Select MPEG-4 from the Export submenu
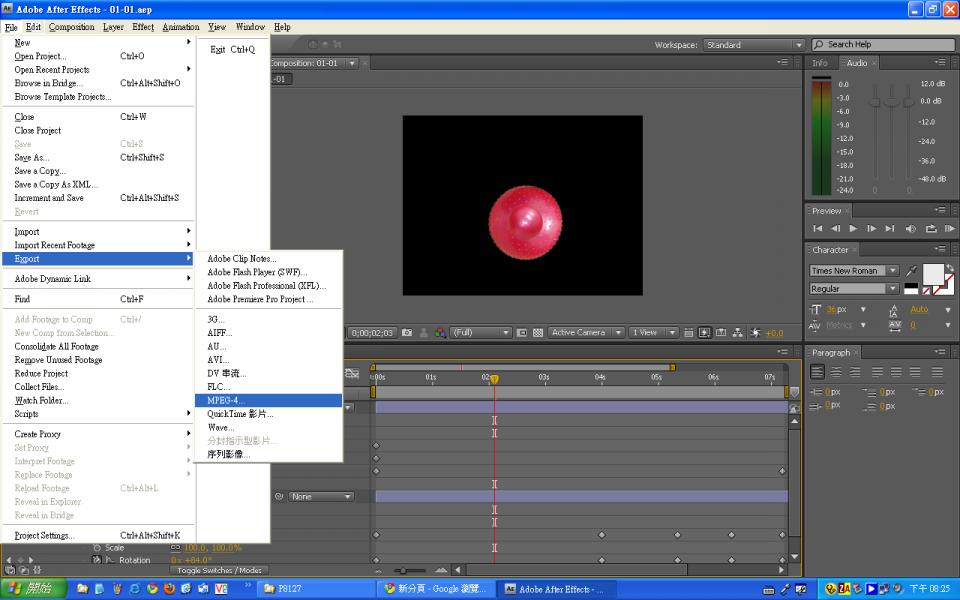Viewport: 960px width, 600px height. click(226, 400)
